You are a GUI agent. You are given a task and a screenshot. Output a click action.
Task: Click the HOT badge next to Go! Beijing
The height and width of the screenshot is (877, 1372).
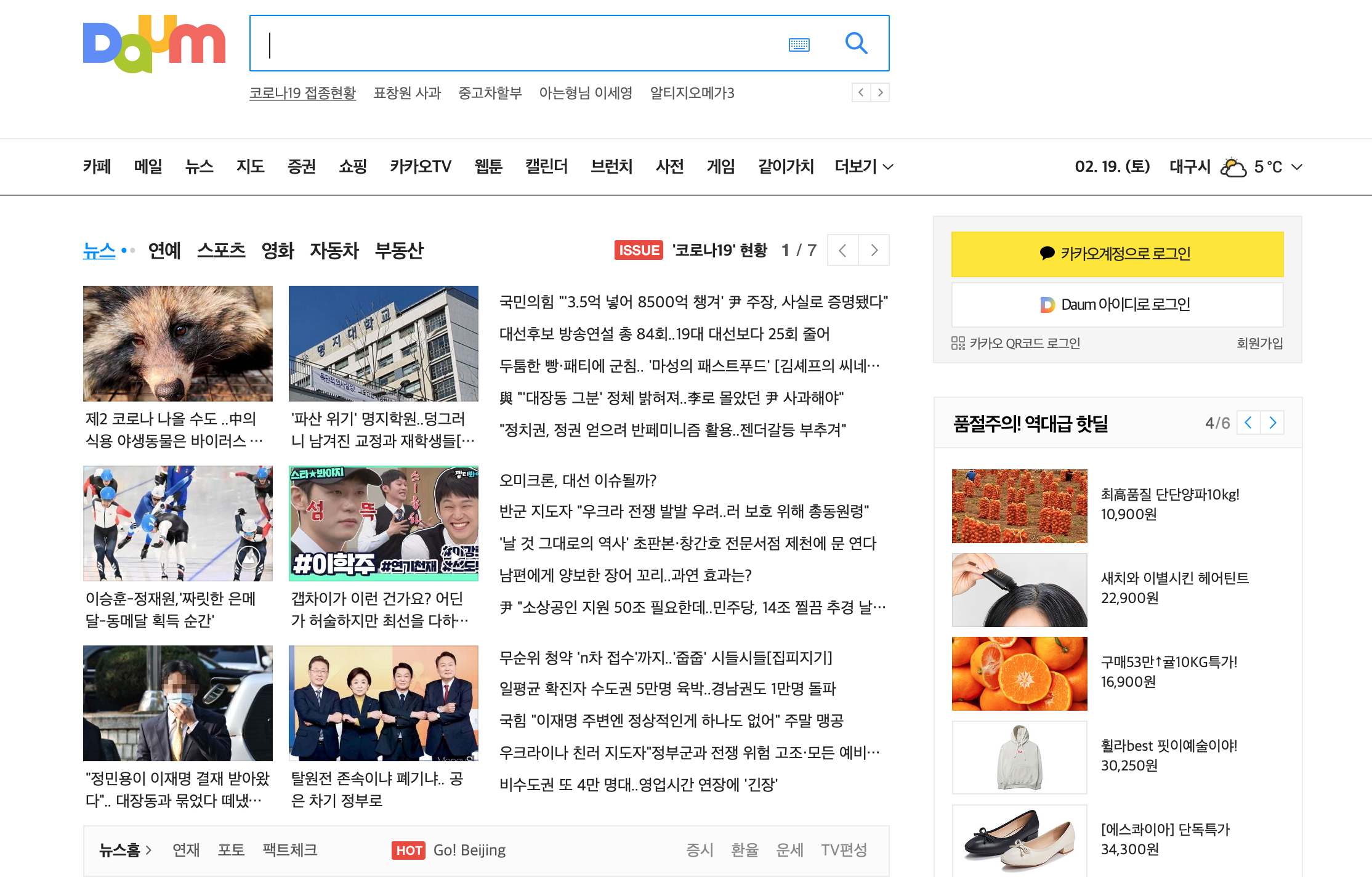[x=408, y=851]
